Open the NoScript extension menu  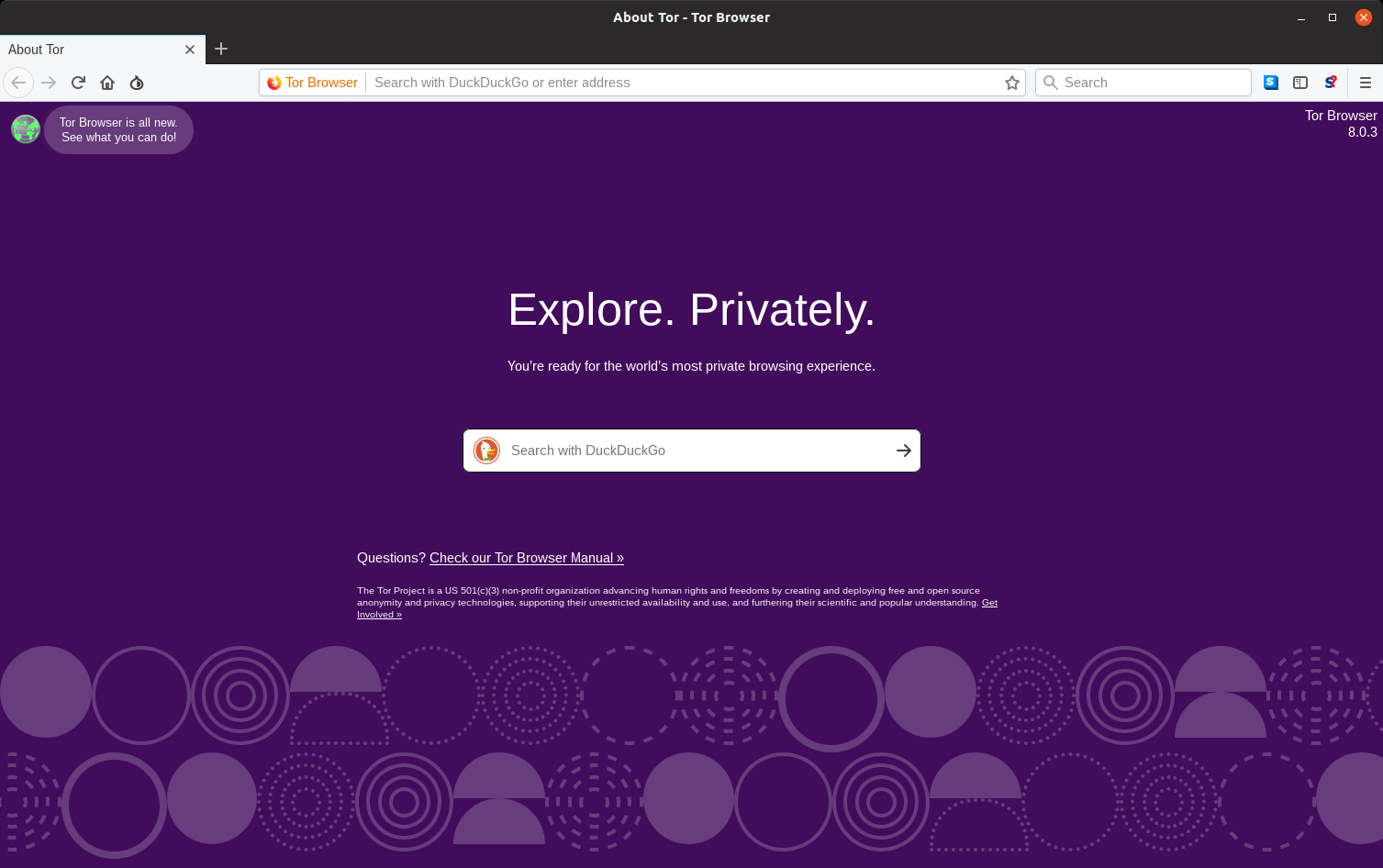137,83
